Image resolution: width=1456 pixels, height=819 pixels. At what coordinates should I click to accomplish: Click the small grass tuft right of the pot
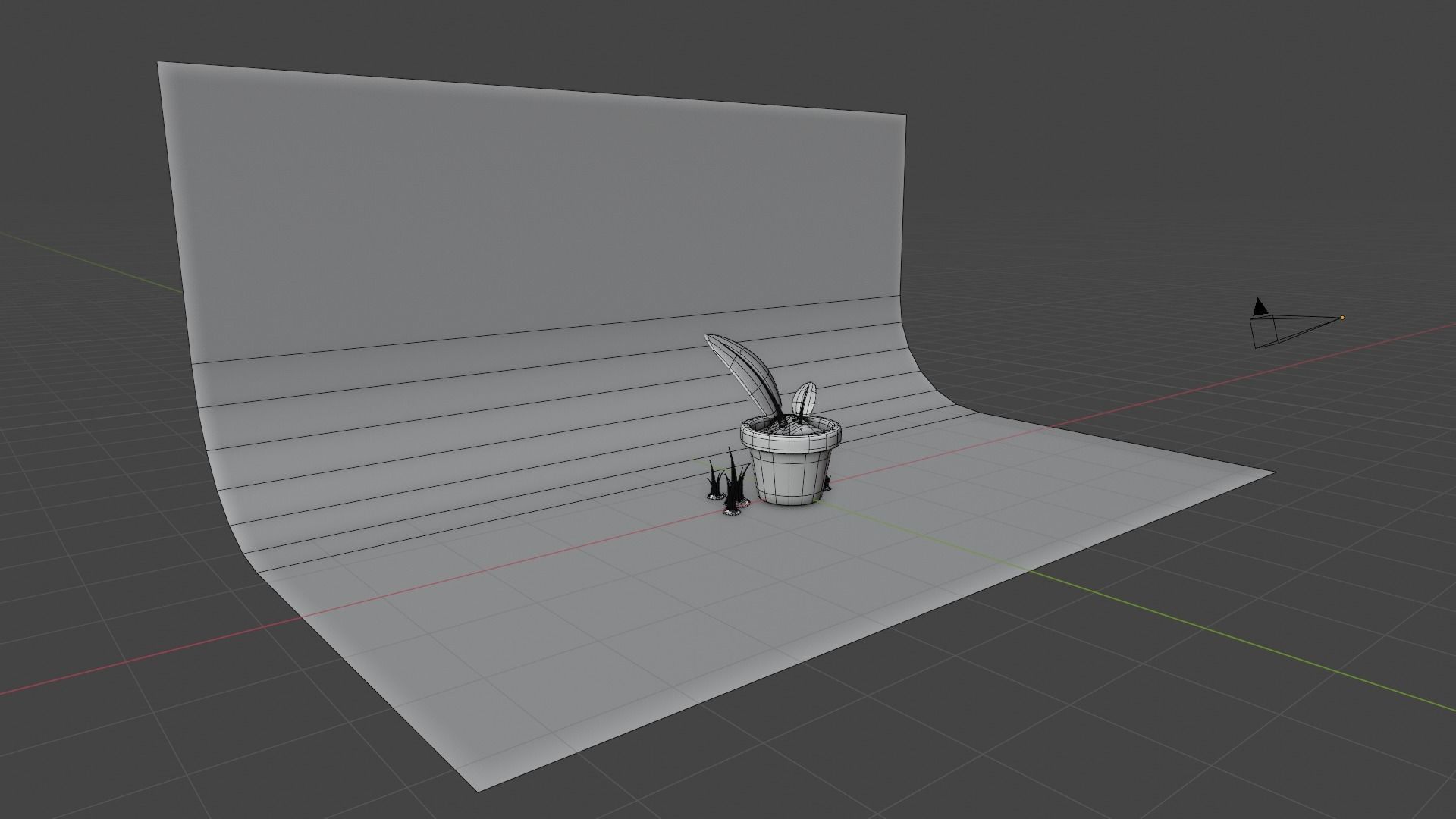(827, 482)
